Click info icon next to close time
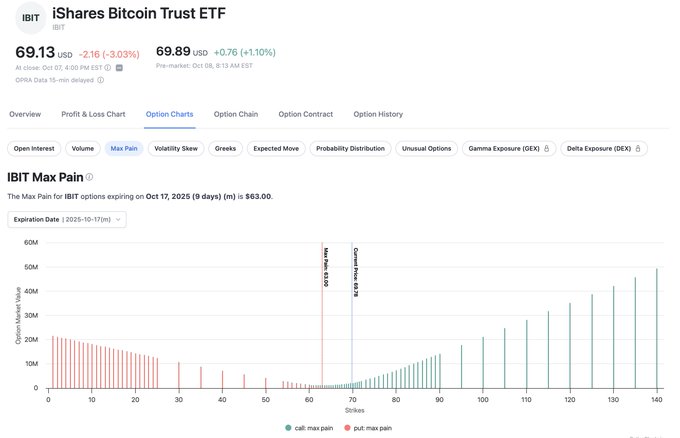680x438 pixels. 108,68
